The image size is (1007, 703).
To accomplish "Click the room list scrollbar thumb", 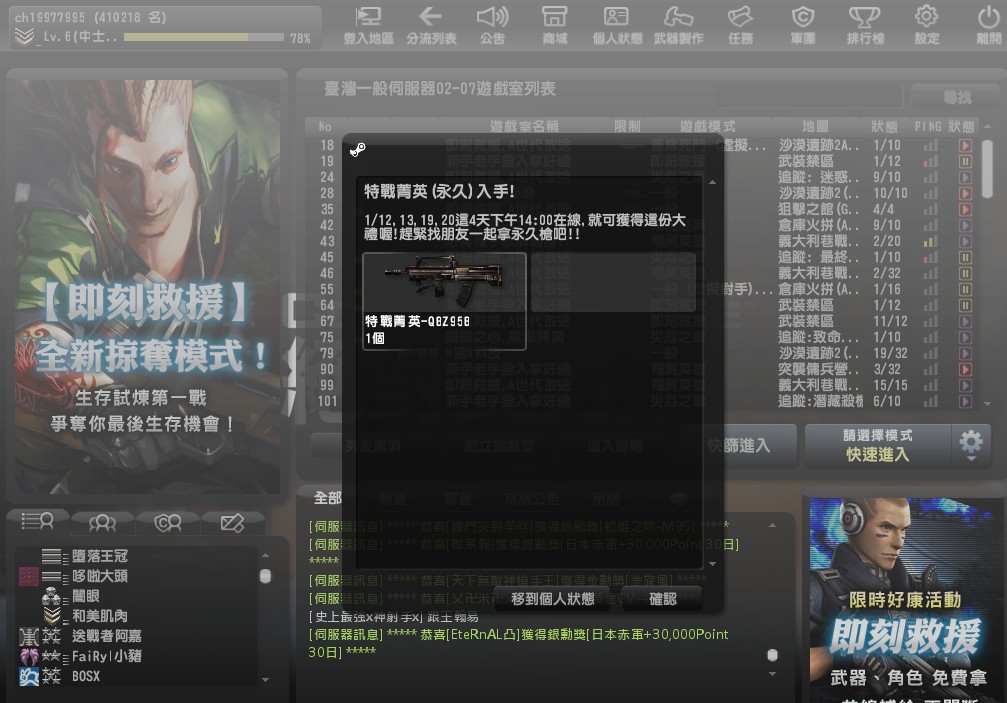I will pos(988,169).
